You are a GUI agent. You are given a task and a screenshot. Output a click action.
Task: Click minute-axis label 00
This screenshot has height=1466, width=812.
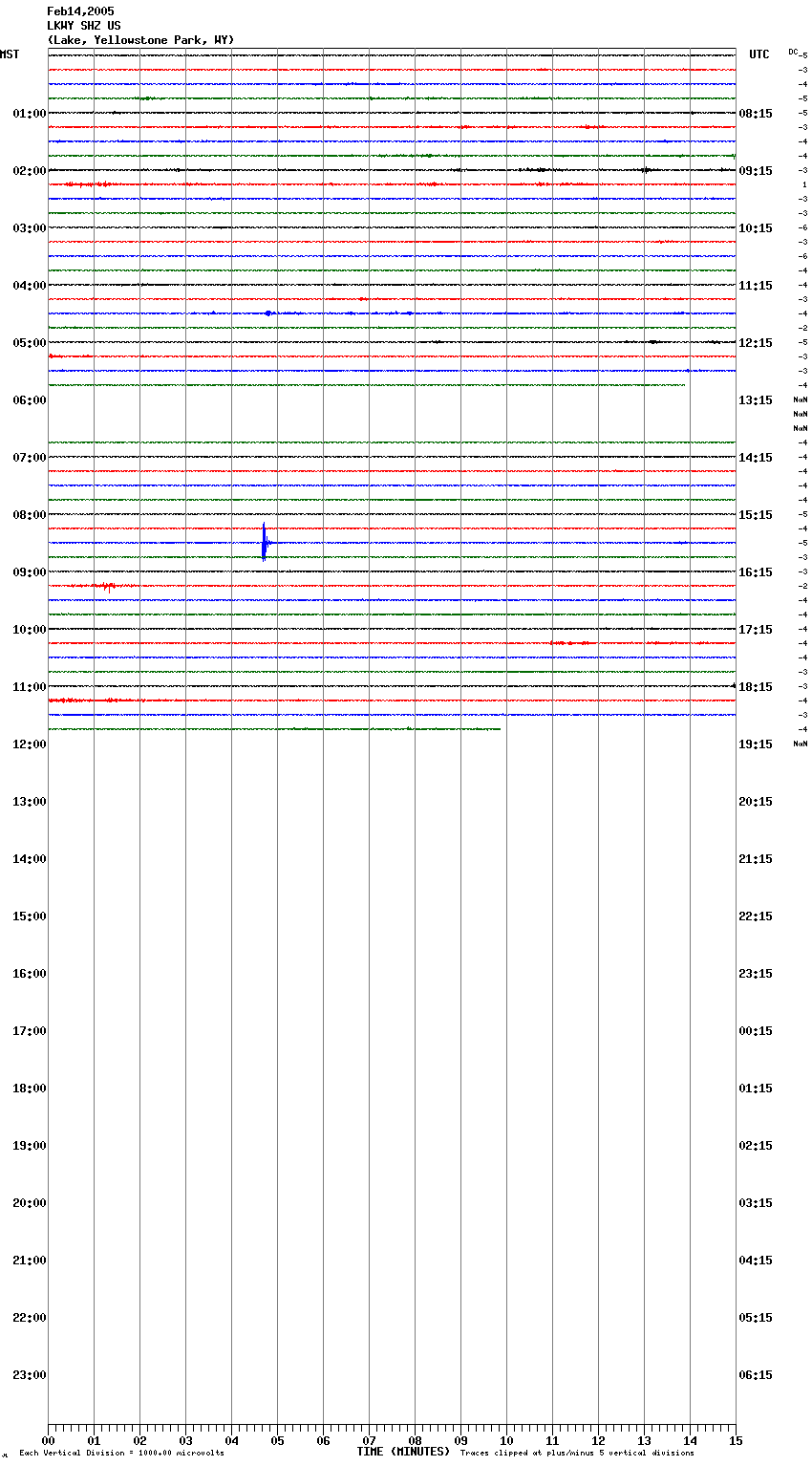coord(48,1441)
